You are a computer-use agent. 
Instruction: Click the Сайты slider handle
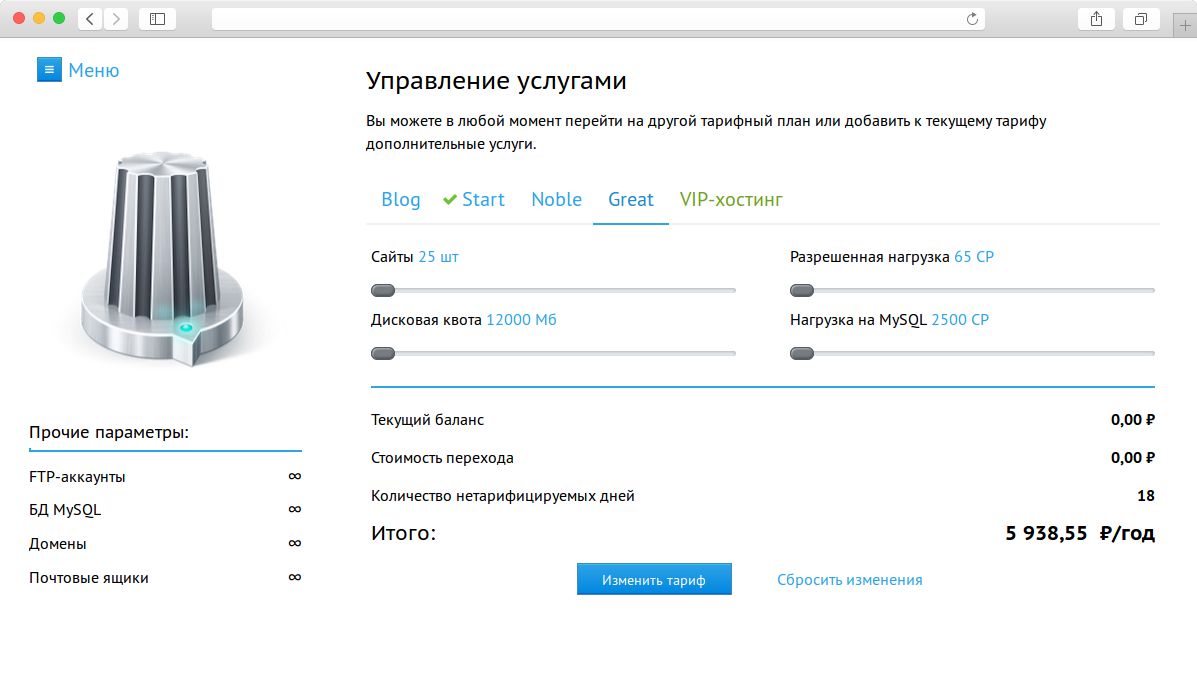click(x=383, y=291)
